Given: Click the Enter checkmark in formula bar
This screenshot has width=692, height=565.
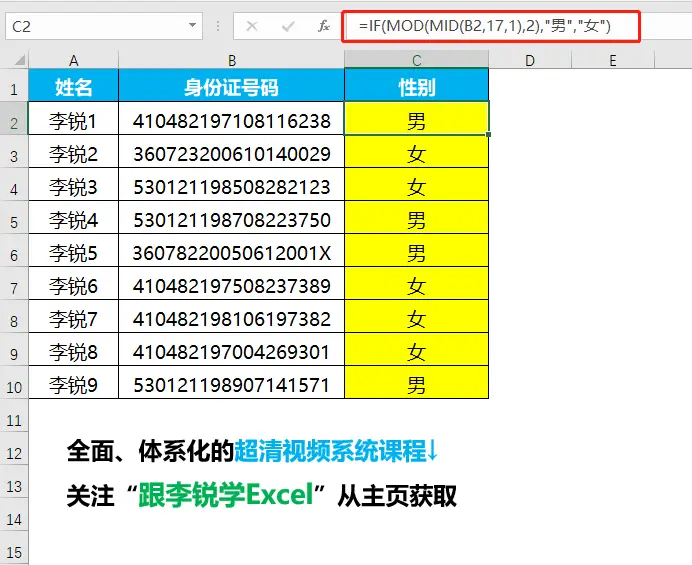Looking at the screenshot, I should 288,27.
